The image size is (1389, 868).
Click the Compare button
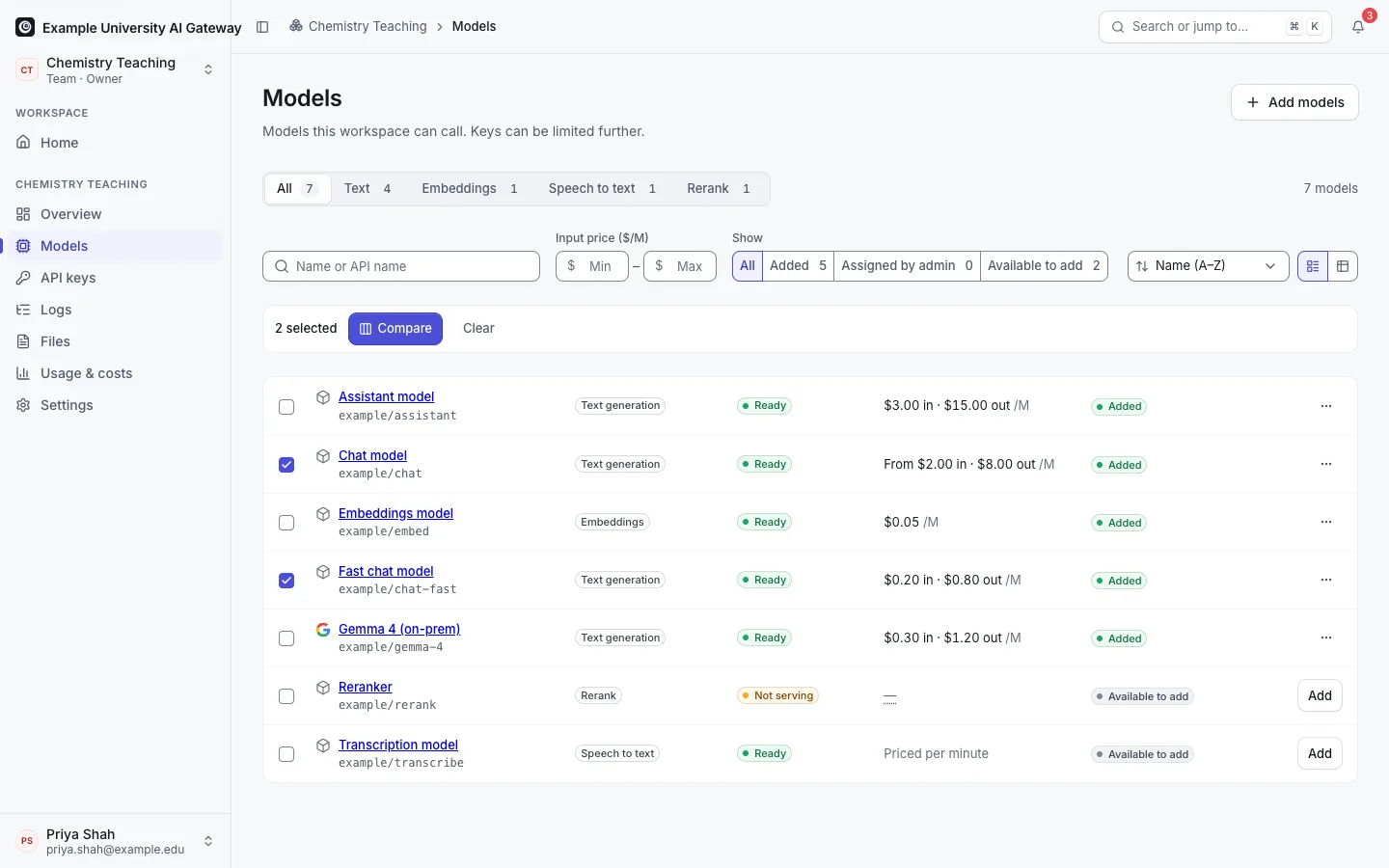pyautogui.click(x=395, y=329)
